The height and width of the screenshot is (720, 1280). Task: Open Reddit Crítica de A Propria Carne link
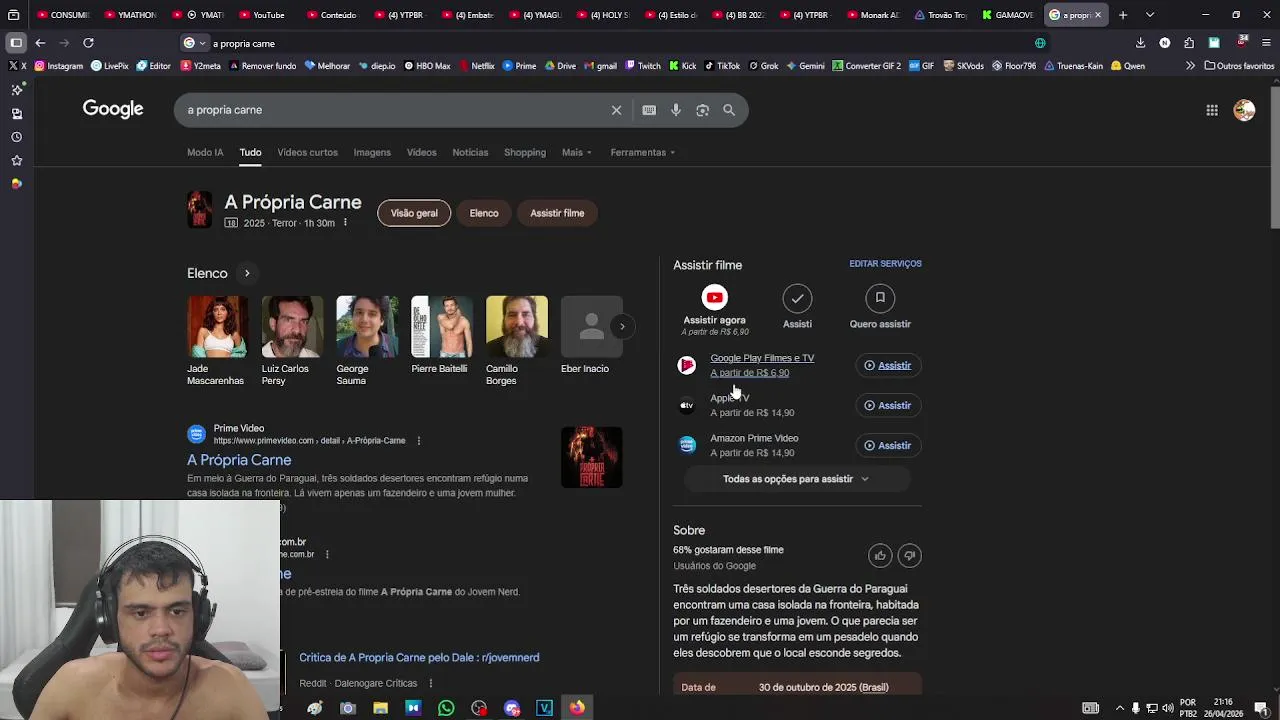click(419, 658)
